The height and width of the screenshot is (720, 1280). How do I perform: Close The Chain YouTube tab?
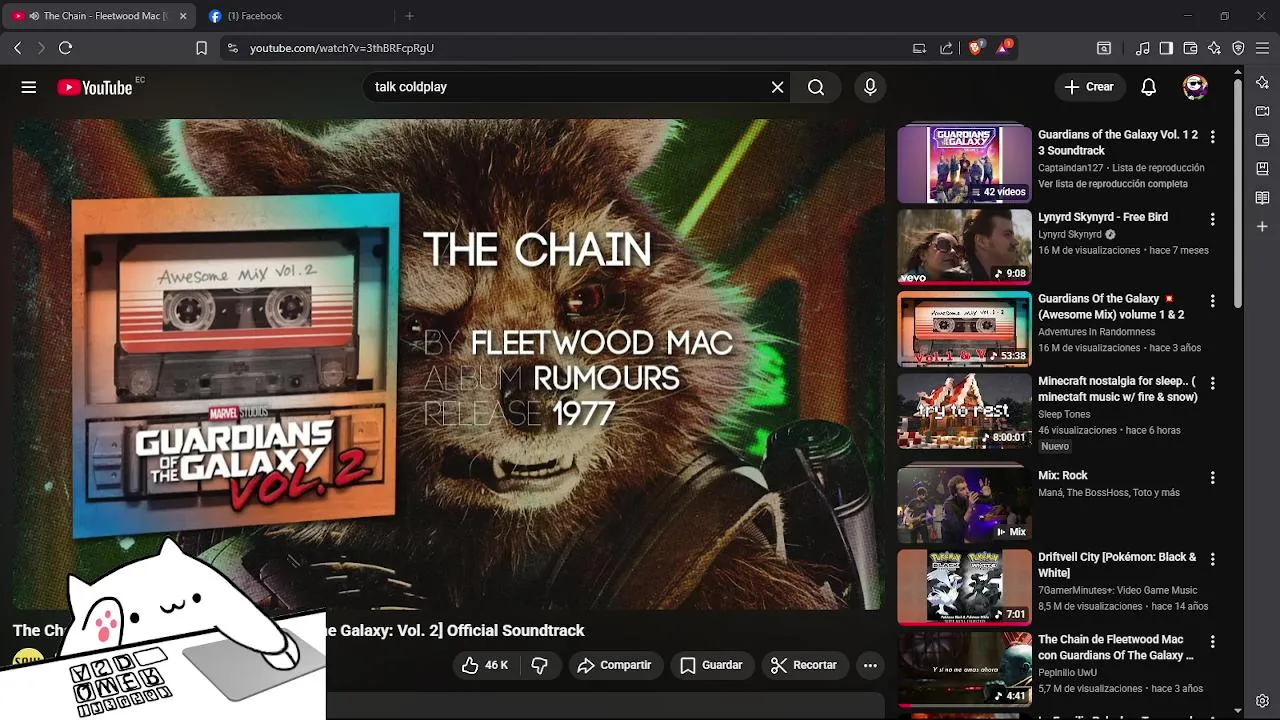point(183,16)
